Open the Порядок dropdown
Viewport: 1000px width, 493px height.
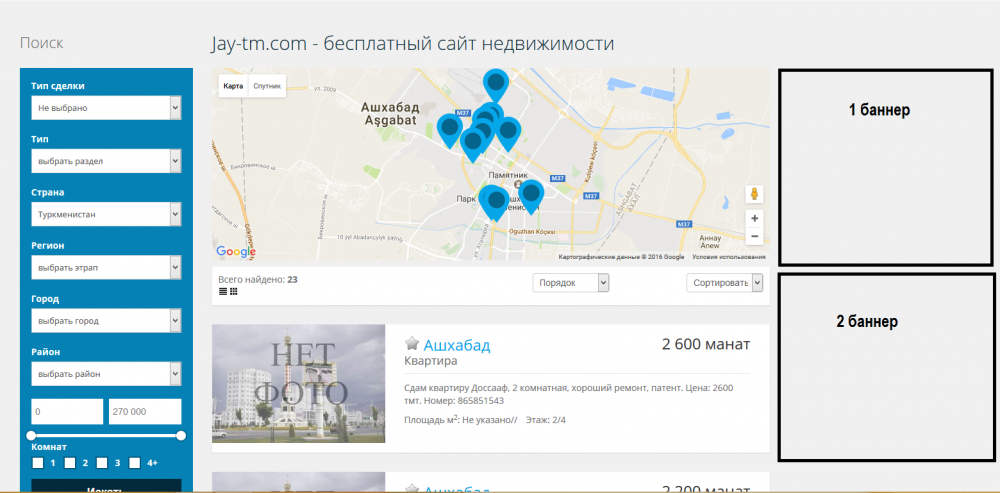click(571, 283)
